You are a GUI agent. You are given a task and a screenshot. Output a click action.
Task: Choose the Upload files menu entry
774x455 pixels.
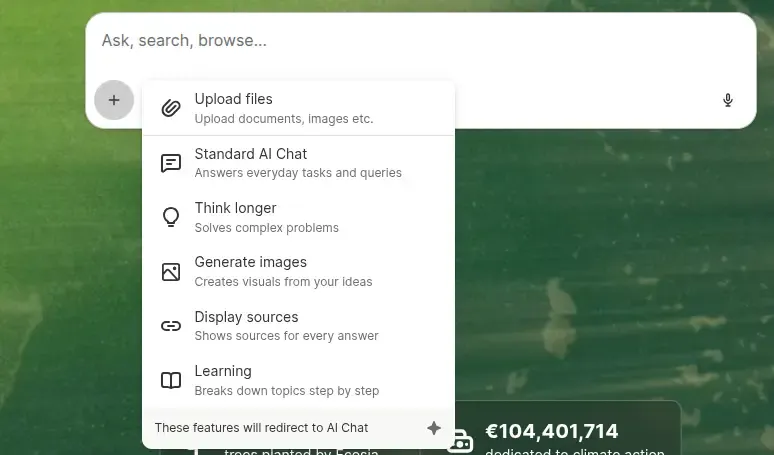tap(298, 108)
